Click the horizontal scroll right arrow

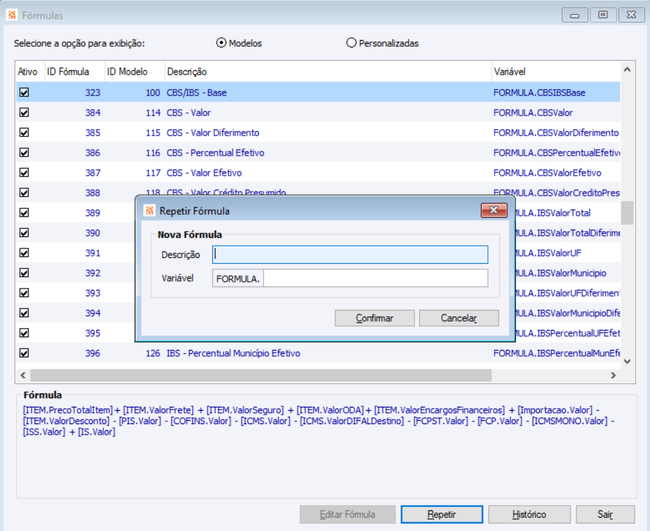tap(613, 375)
